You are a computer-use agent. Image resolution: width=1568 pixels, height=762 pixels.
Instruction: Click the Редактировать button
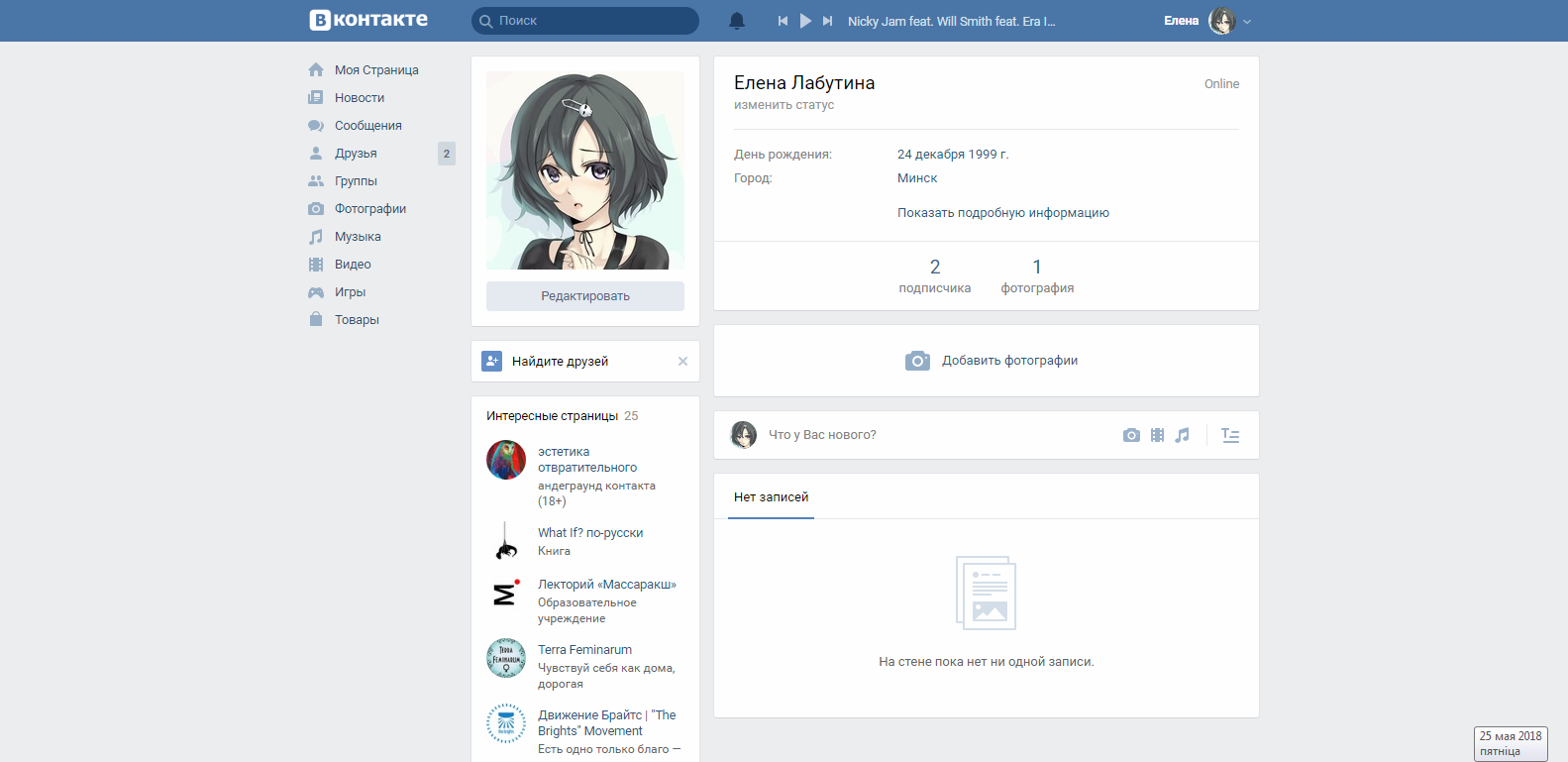585,296
